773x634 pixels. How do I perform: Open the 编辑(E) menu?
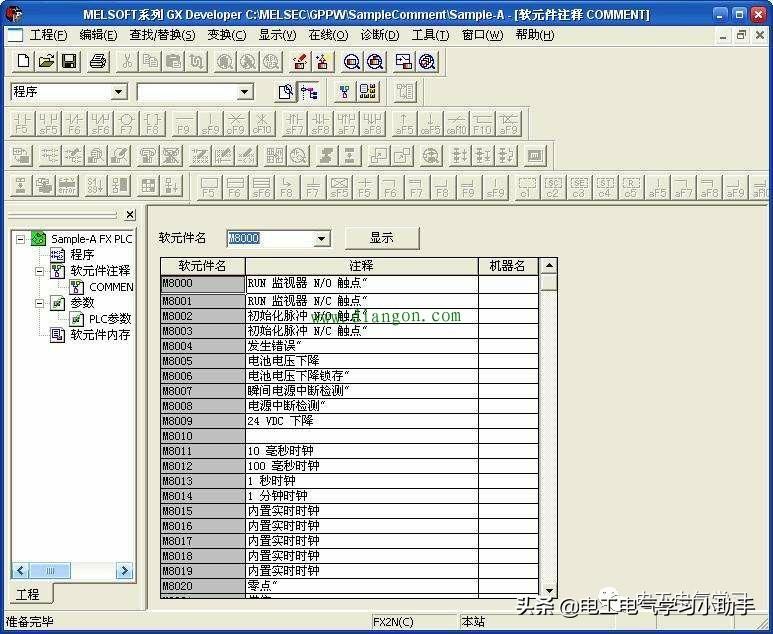point(98,35)
